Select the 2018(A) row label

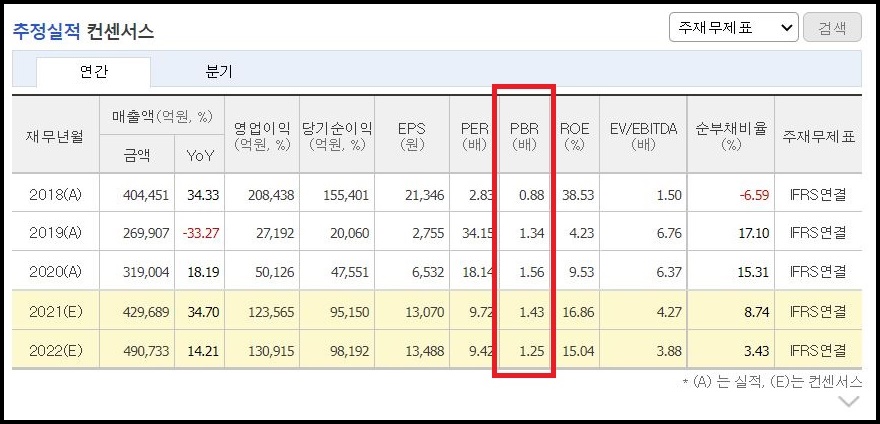55,195
